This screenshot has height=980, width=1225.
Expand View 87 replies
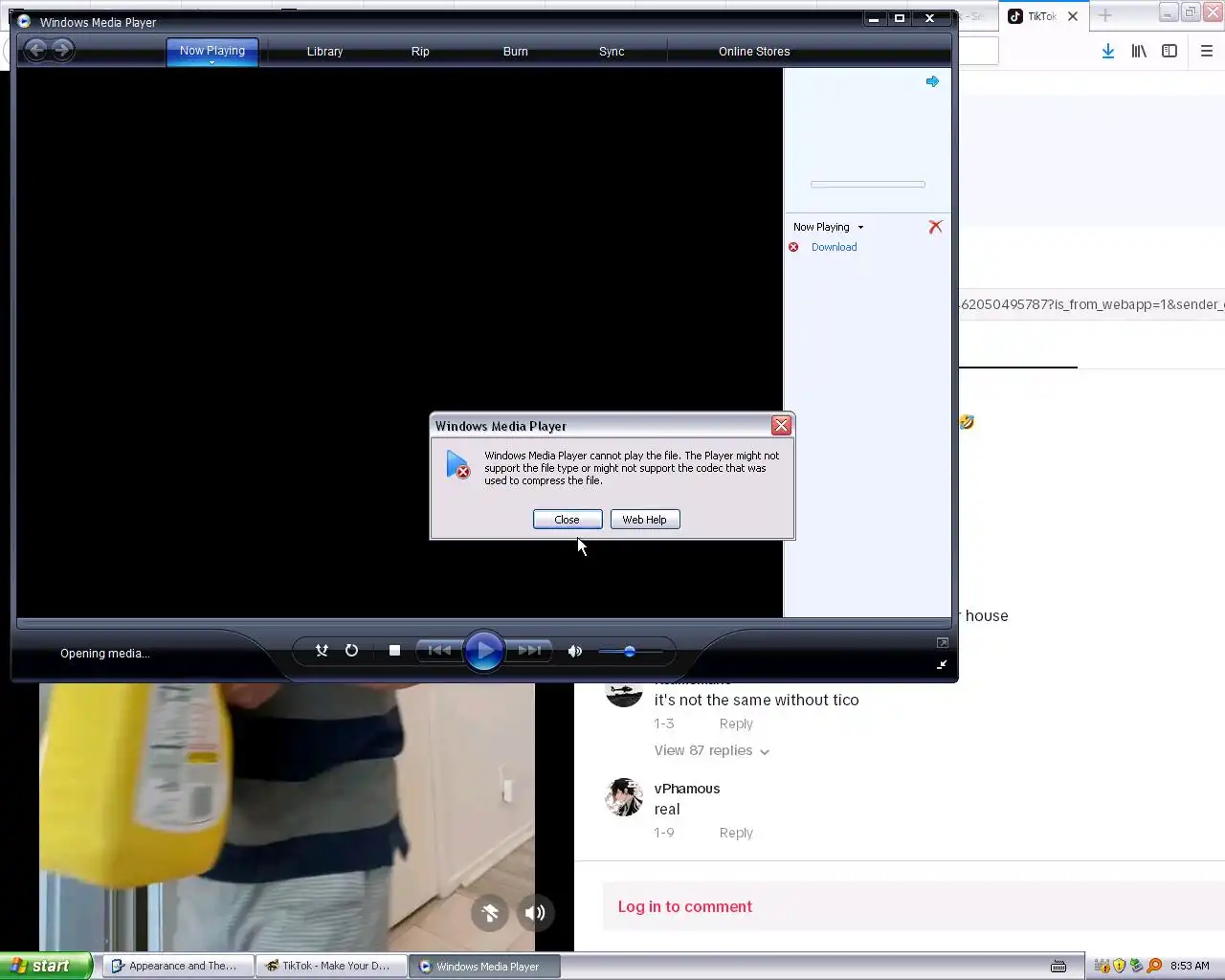[x=712, y=751]
